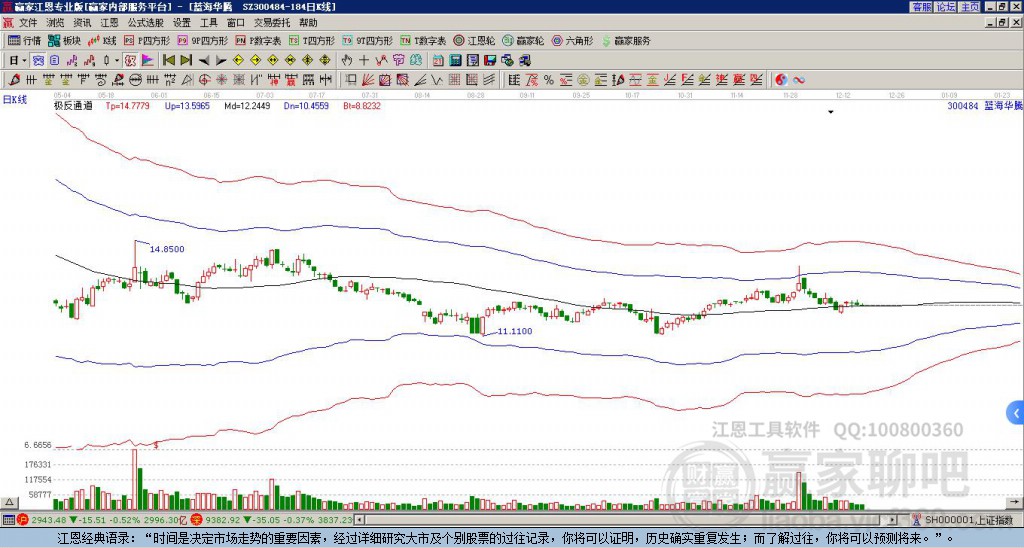Screen dimensions: 1024x548
Task: Click the 300484 stock code label
Action: pyautogui.click(x=963, y=105)
